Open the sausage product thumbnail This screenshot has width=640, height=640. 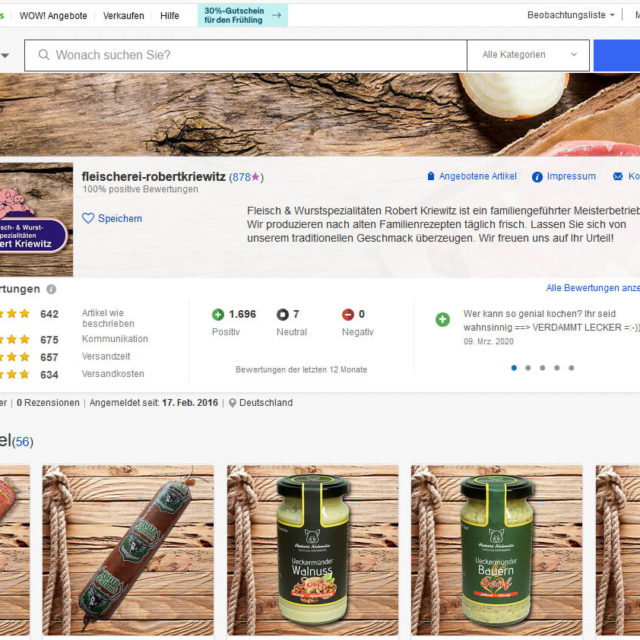128,550
